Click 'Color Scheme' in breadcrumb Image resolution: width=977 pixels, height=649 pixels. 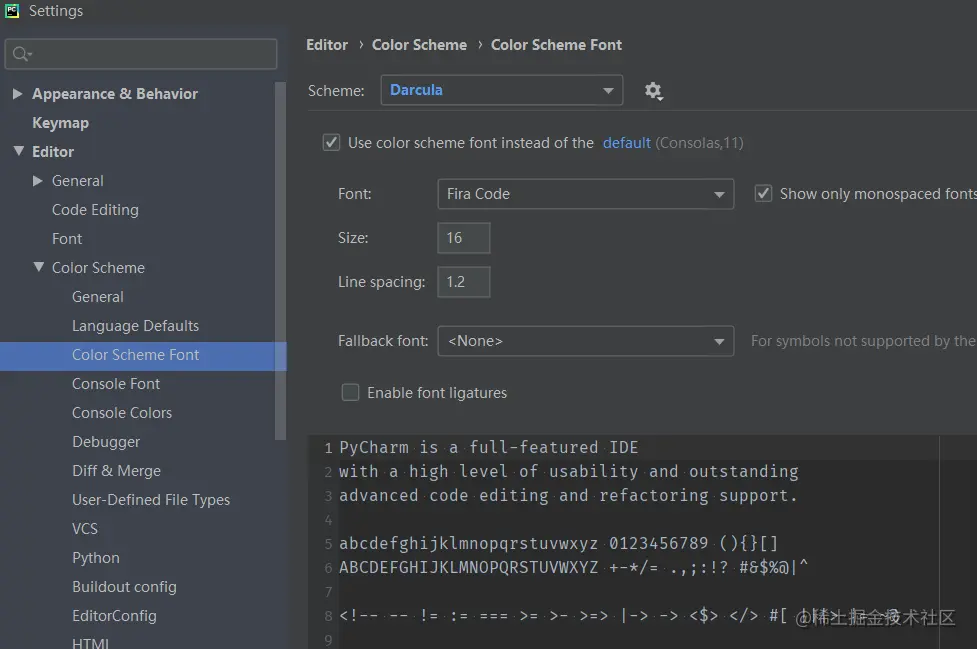tap(419, 45)
